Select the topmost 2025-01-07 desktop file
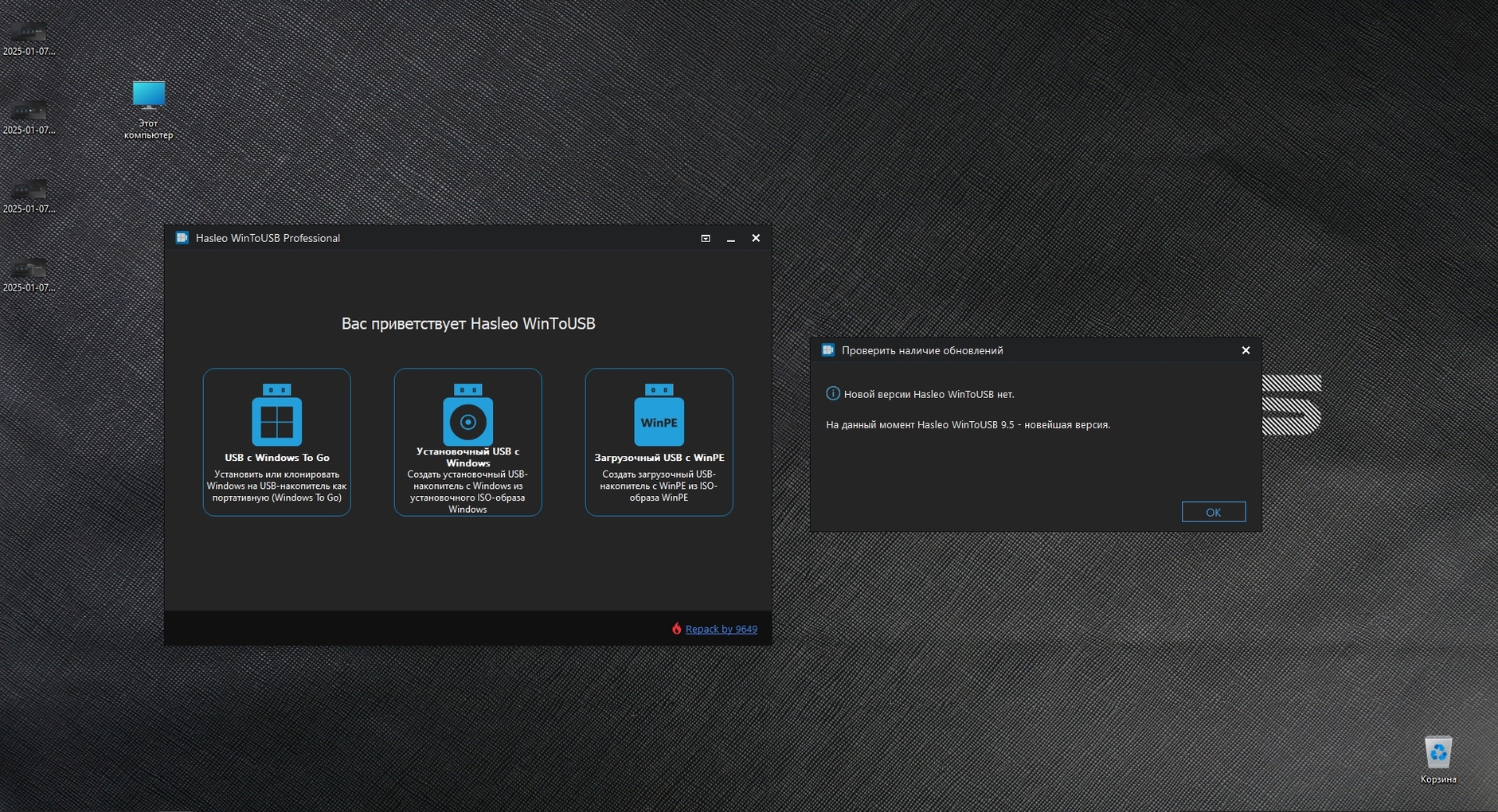 pos(29,38)
